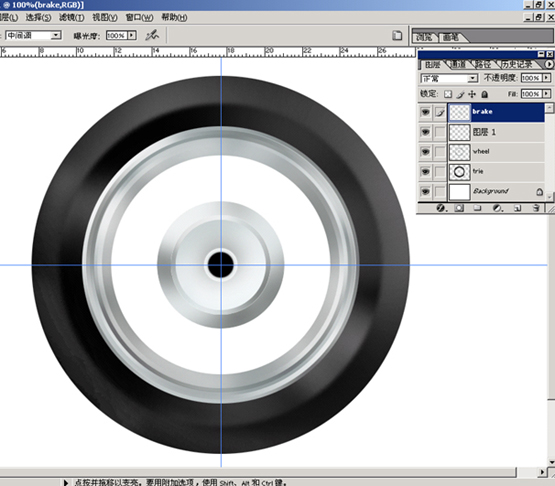Create a new layer icon
The height and width of the screenshot is (486, 555).
coord(517,208)
